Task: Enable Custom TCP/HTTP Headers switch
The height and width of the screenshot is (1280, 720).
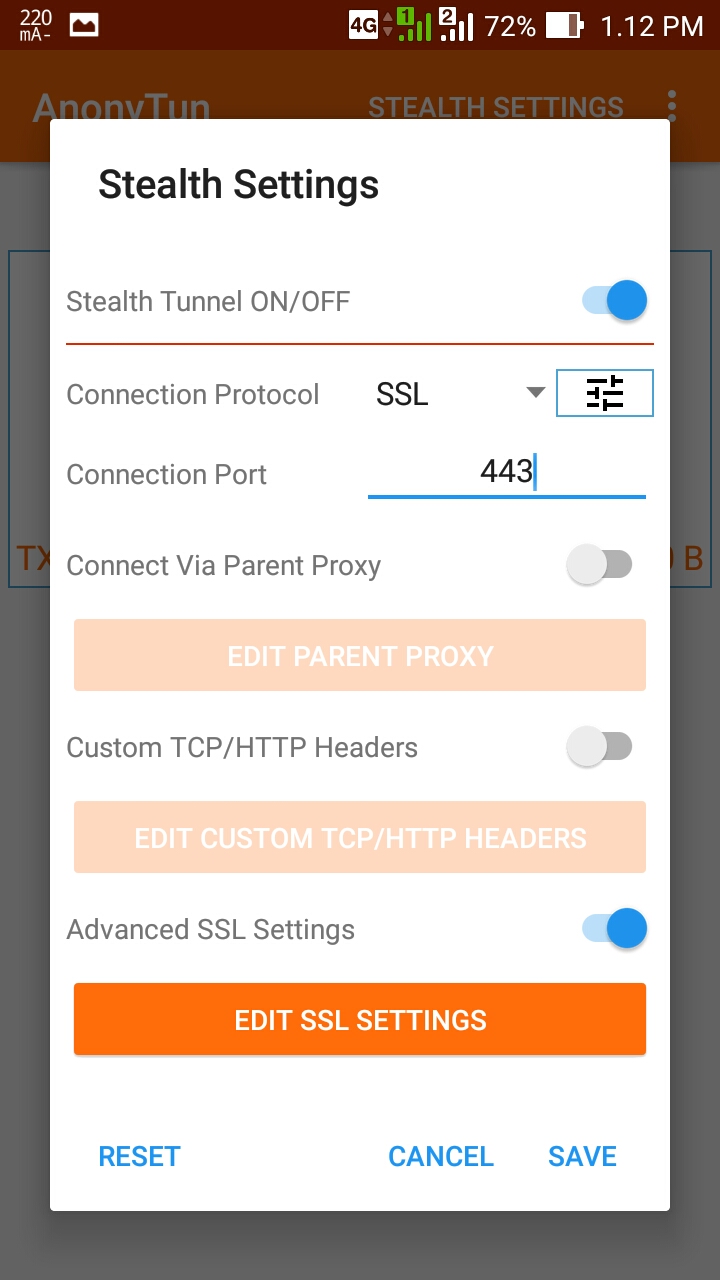Action: coord(600,747)
